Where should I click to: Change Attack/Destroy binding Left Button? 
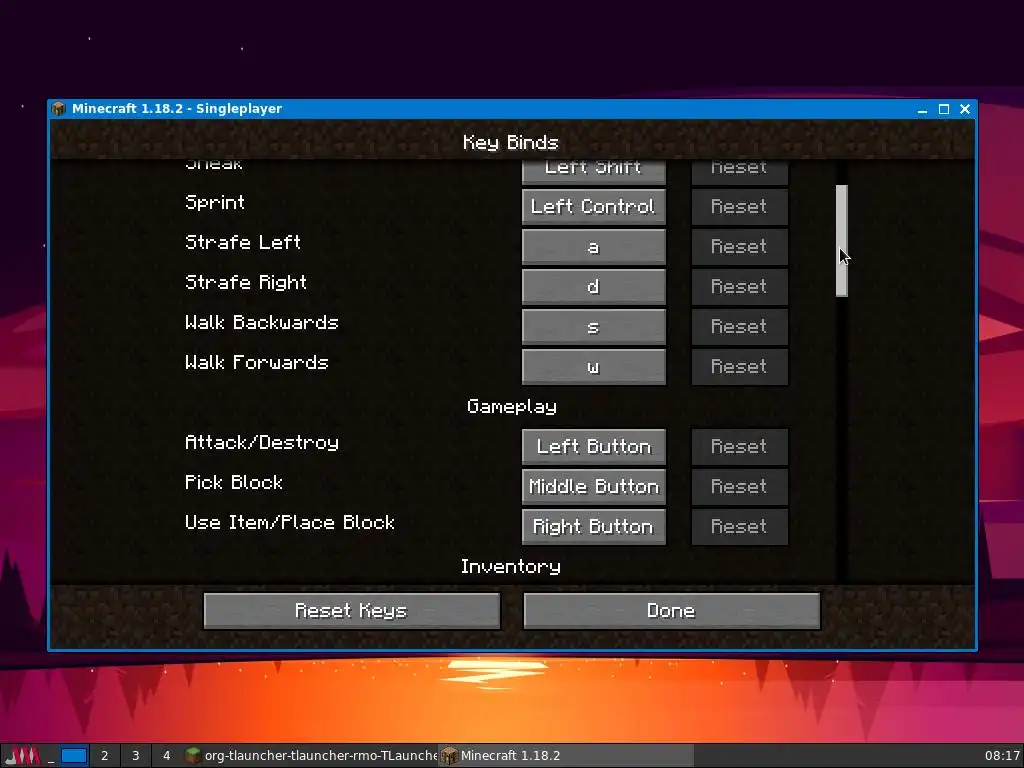(x=594, y=447)
